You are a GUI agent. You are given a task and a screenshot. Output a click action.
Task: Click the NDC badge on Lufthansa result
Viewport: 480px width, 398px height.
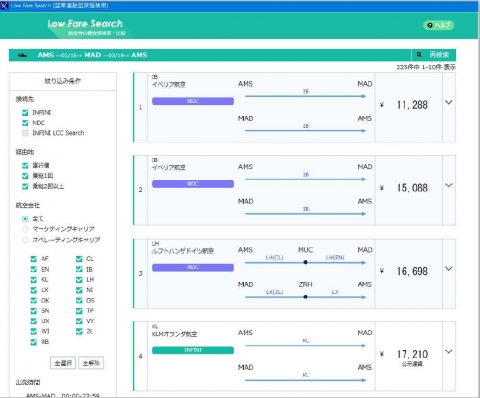(193, 267)
